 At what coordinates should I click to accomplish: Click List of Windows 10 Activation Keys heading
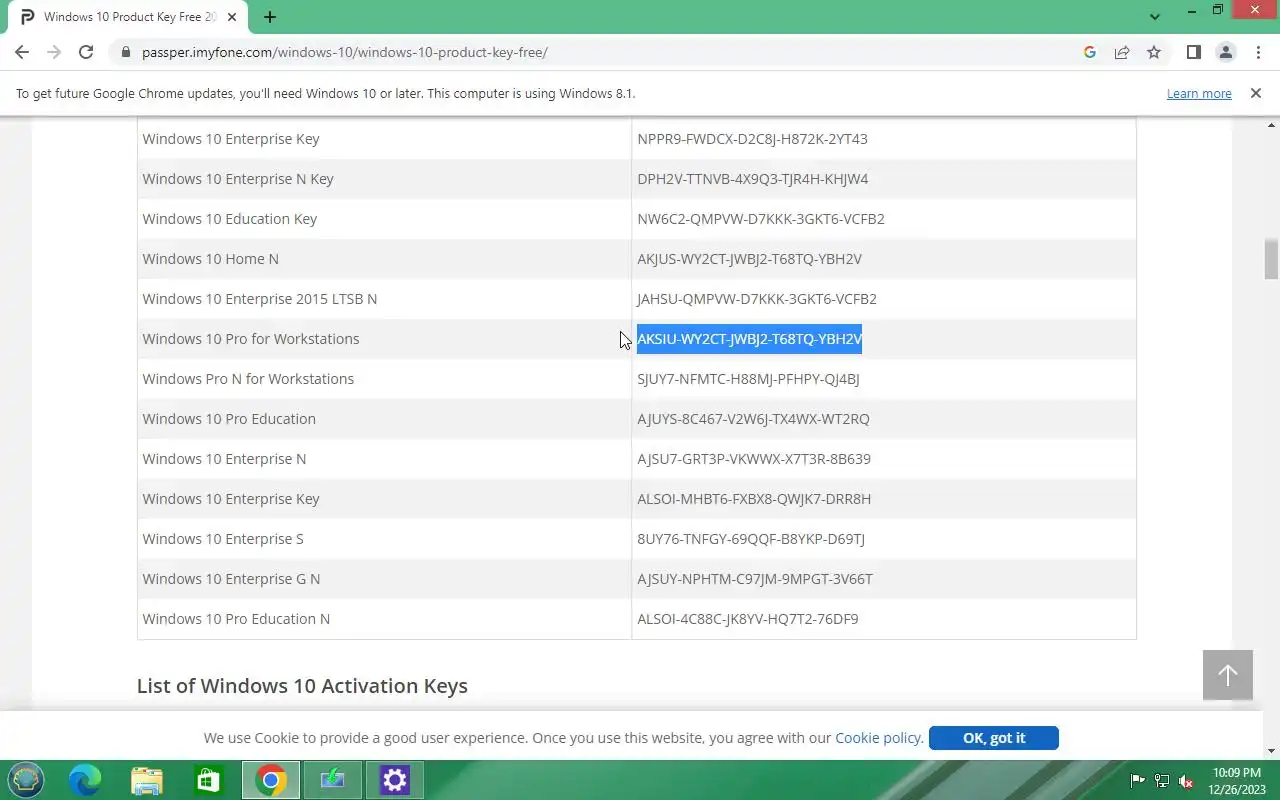[302, 686]
